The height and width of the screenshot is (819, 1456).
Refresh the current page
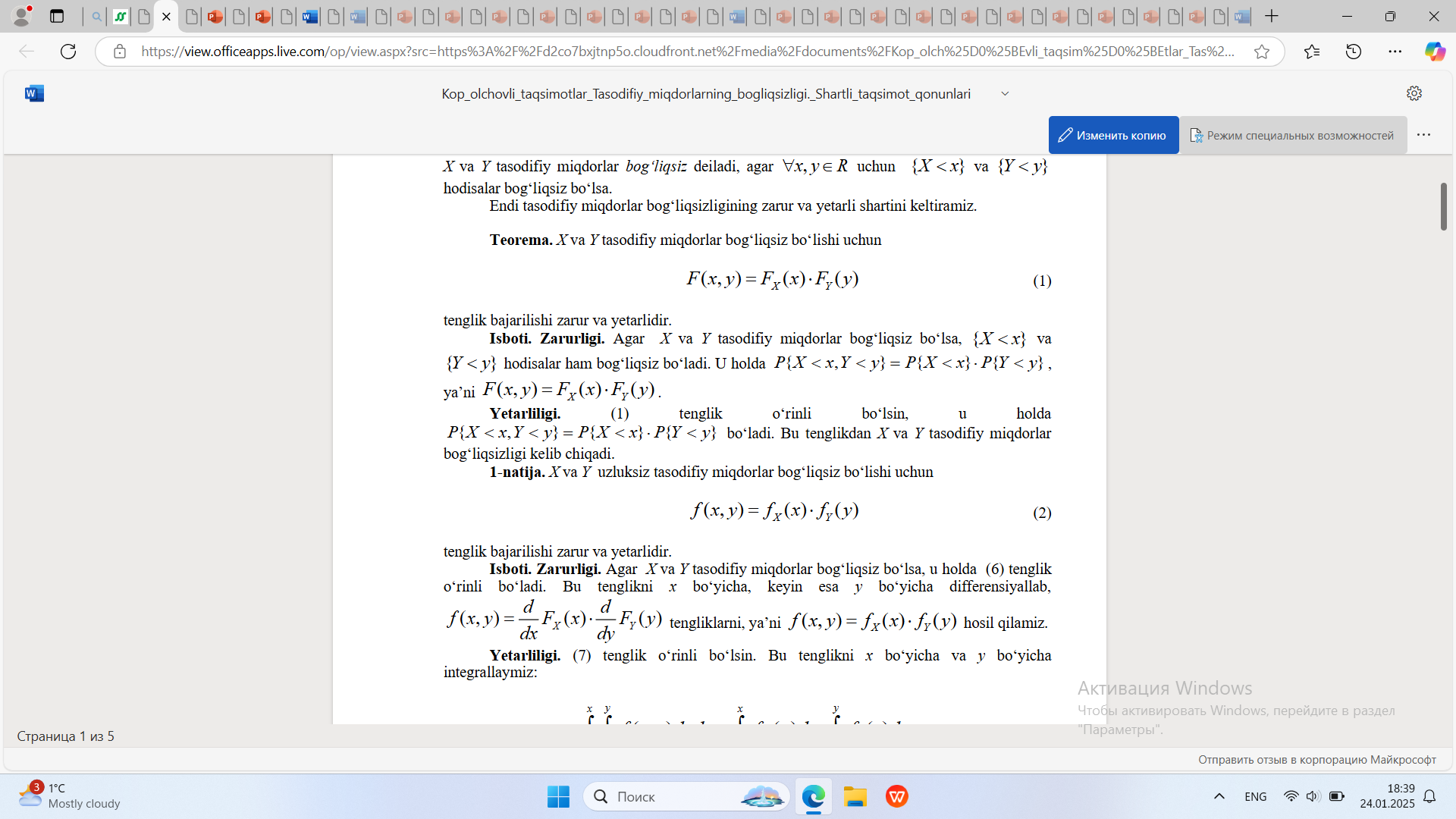(68, 52)
